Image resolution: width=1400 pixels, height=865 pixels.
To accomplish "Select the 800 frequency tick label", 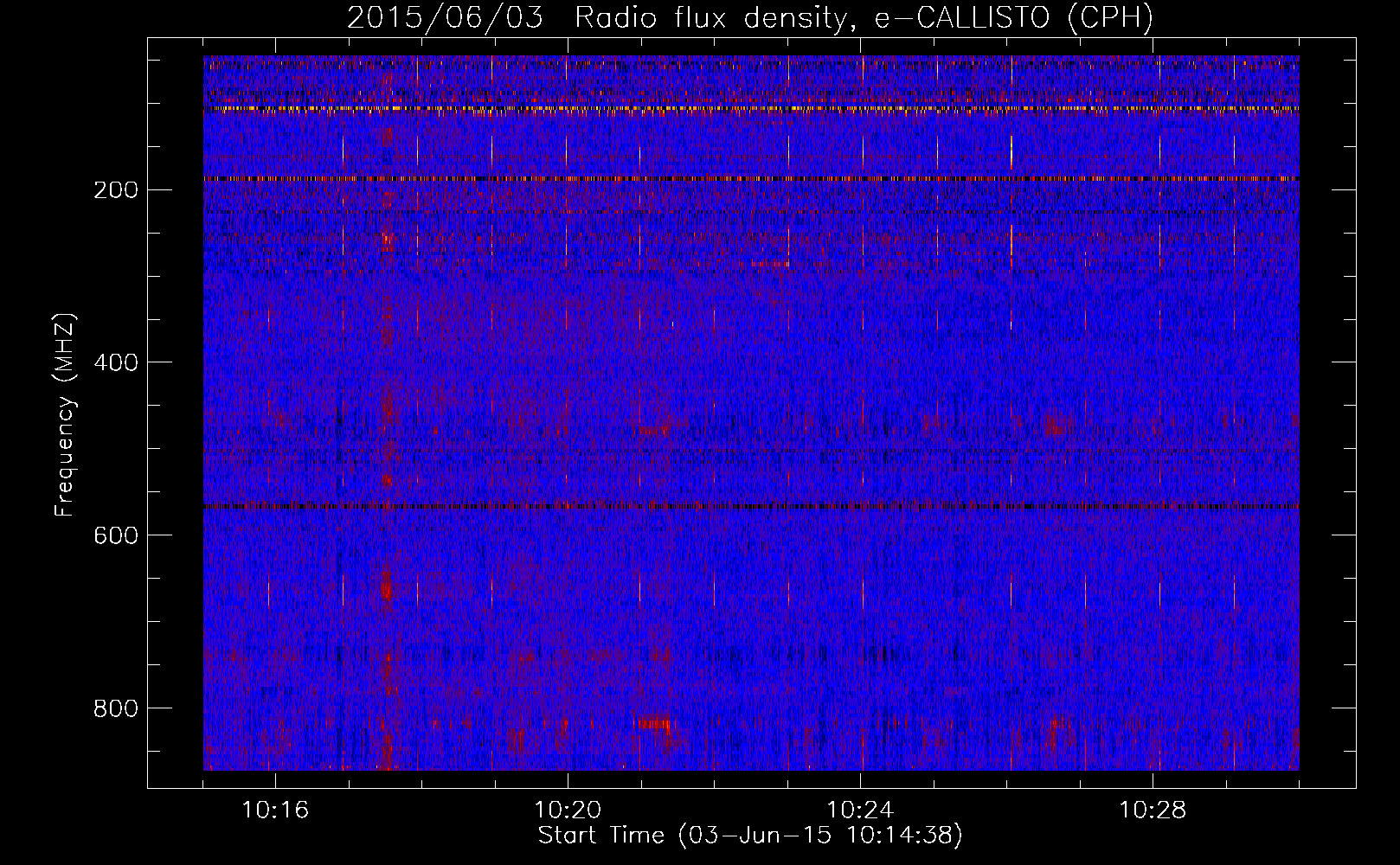I will pos(115,709).
